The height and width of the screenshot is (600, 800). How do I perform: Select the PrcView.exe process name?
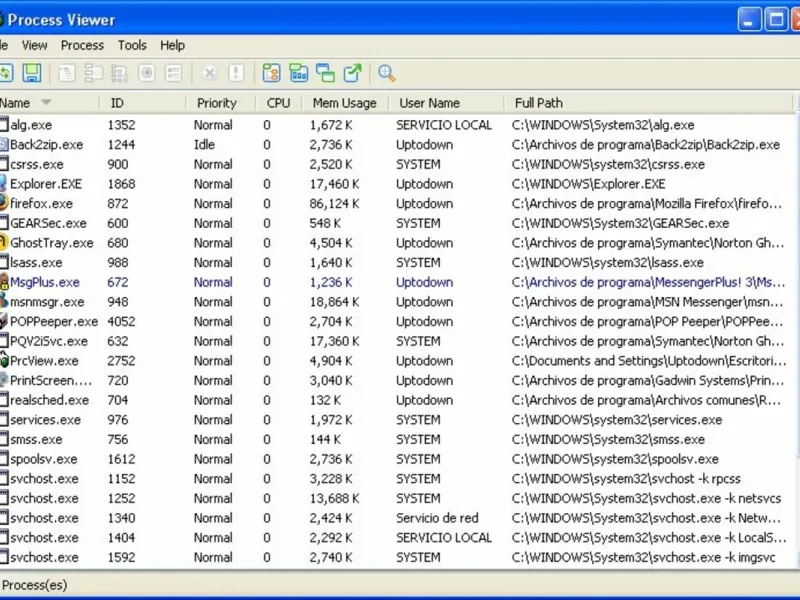tap(44, 361)
